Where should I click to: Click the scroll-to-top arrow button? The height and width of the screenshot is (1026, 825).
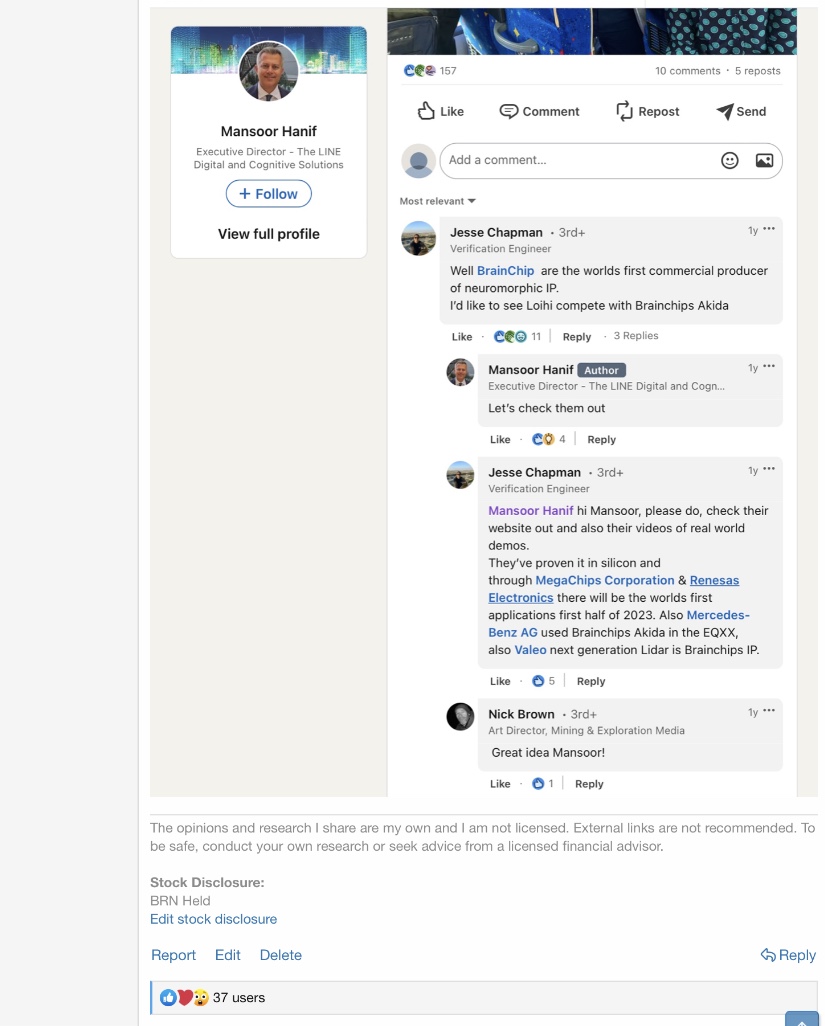click(802, 1020)
